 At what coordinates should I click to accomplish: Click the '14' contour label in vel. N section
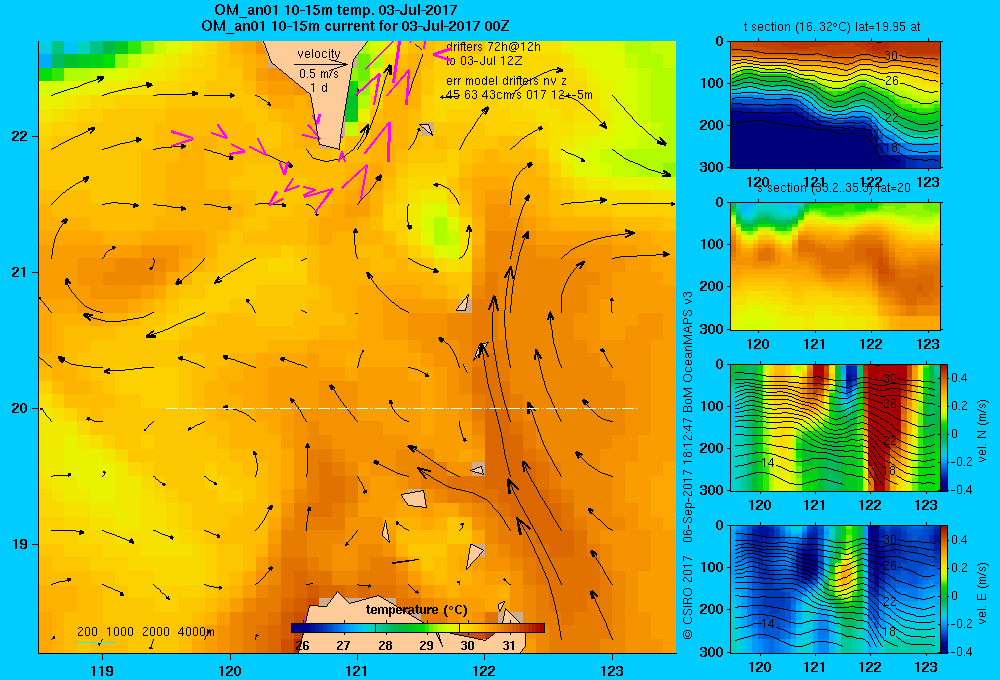point(768,462)
